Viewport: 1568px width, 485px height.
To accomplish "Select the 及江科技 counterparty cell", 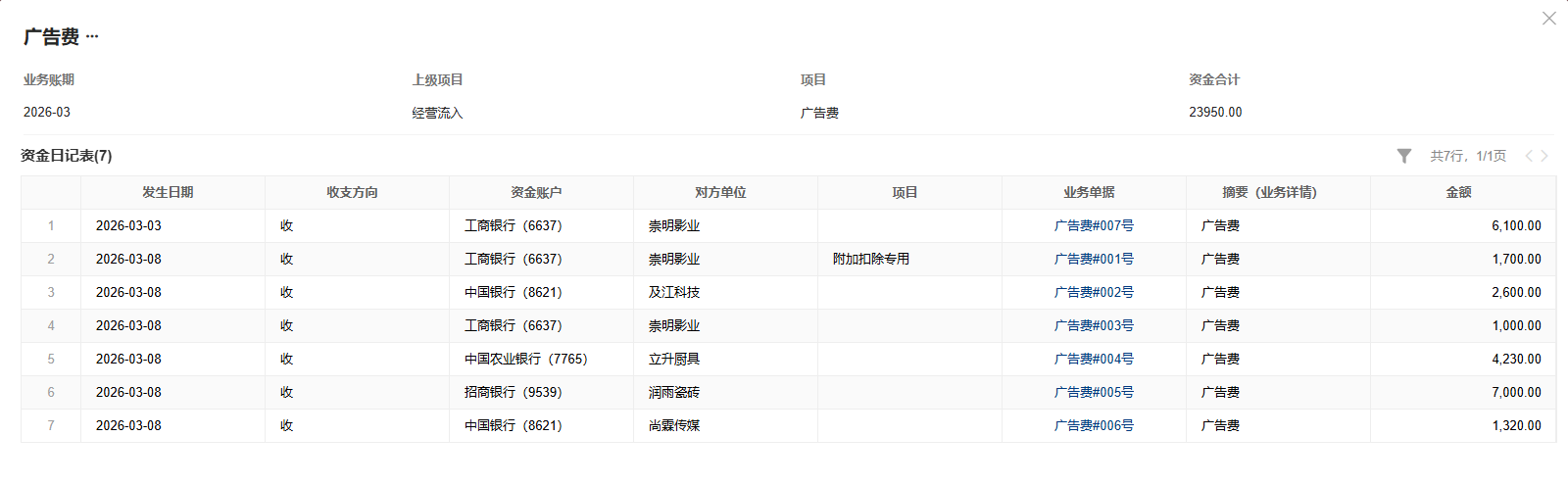I will tap(725, 292).
